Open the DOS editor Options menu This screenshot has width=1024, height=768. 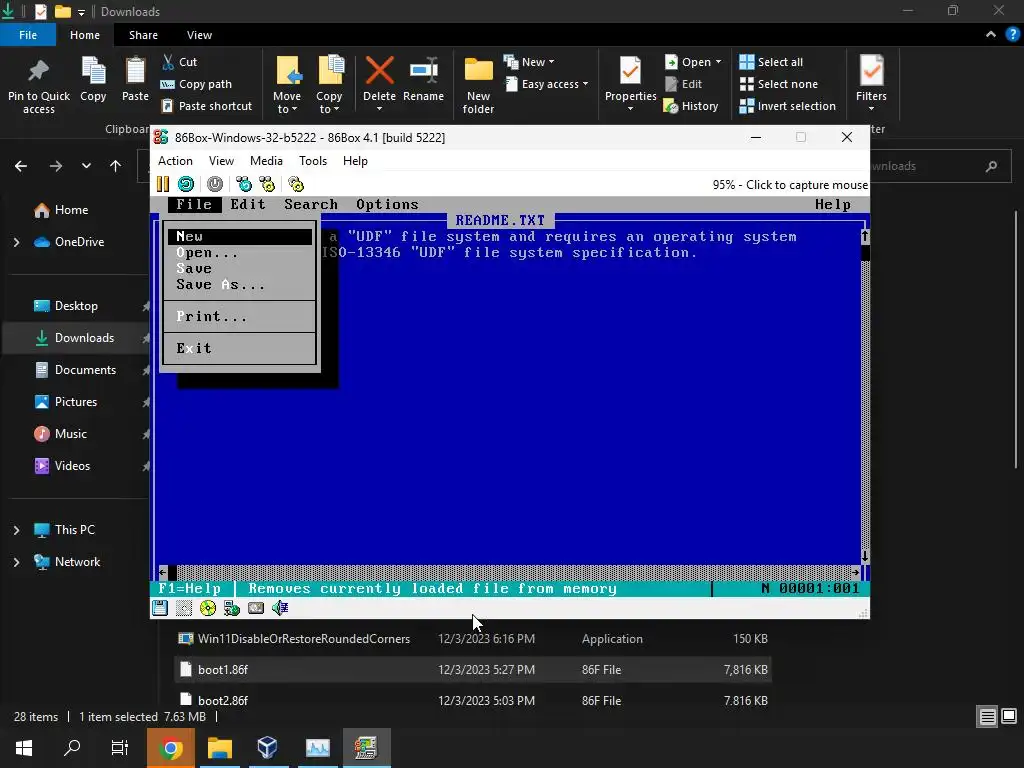coord(387,204)
